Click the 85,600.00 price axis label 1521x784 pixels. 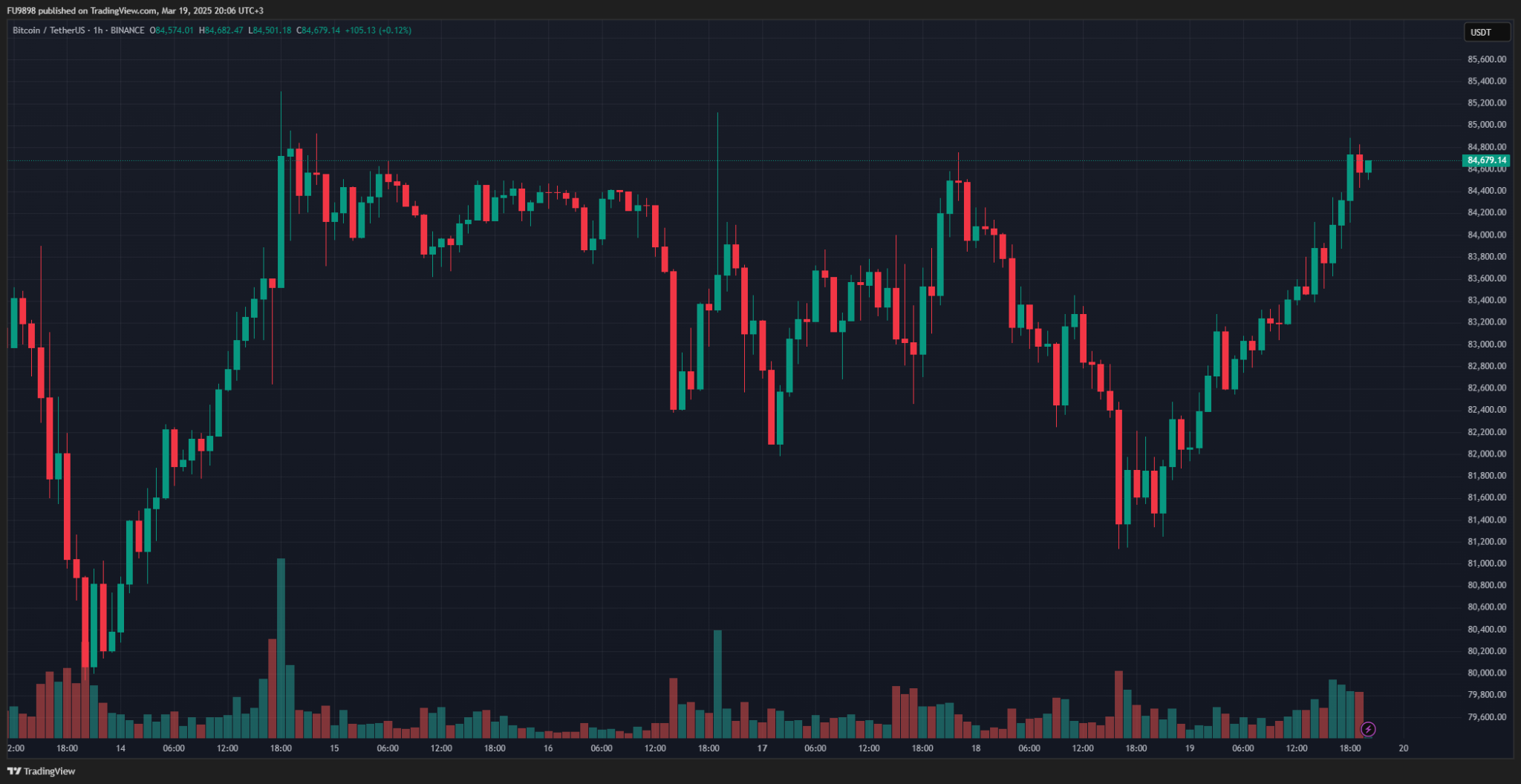1487,59
